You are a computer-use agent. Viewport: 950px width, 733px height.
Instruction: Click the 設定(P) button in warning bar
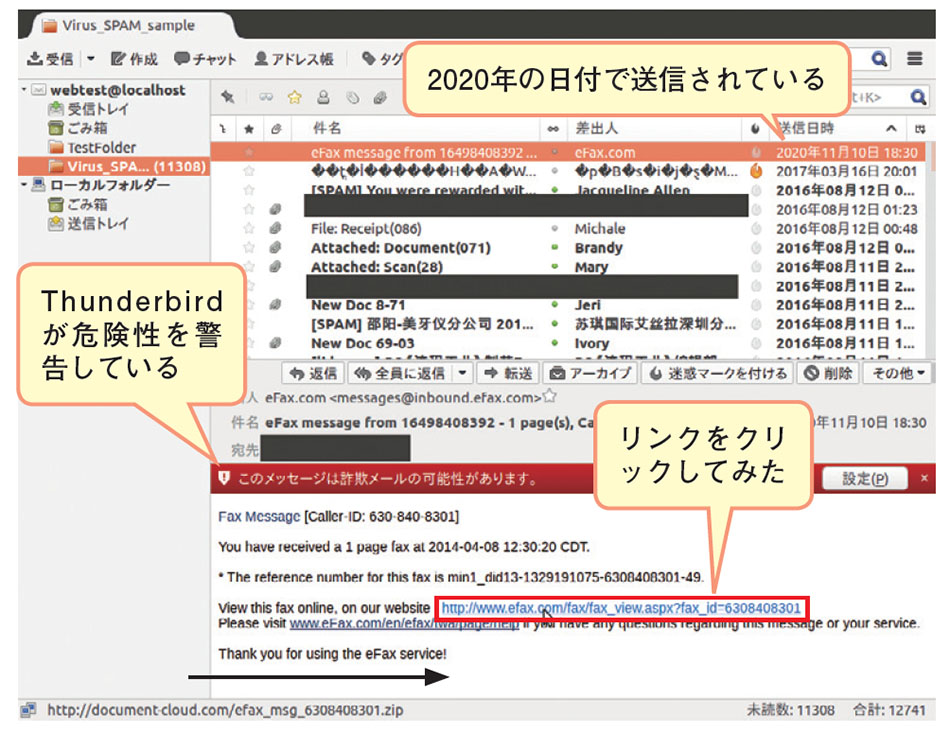click(865, 479)
